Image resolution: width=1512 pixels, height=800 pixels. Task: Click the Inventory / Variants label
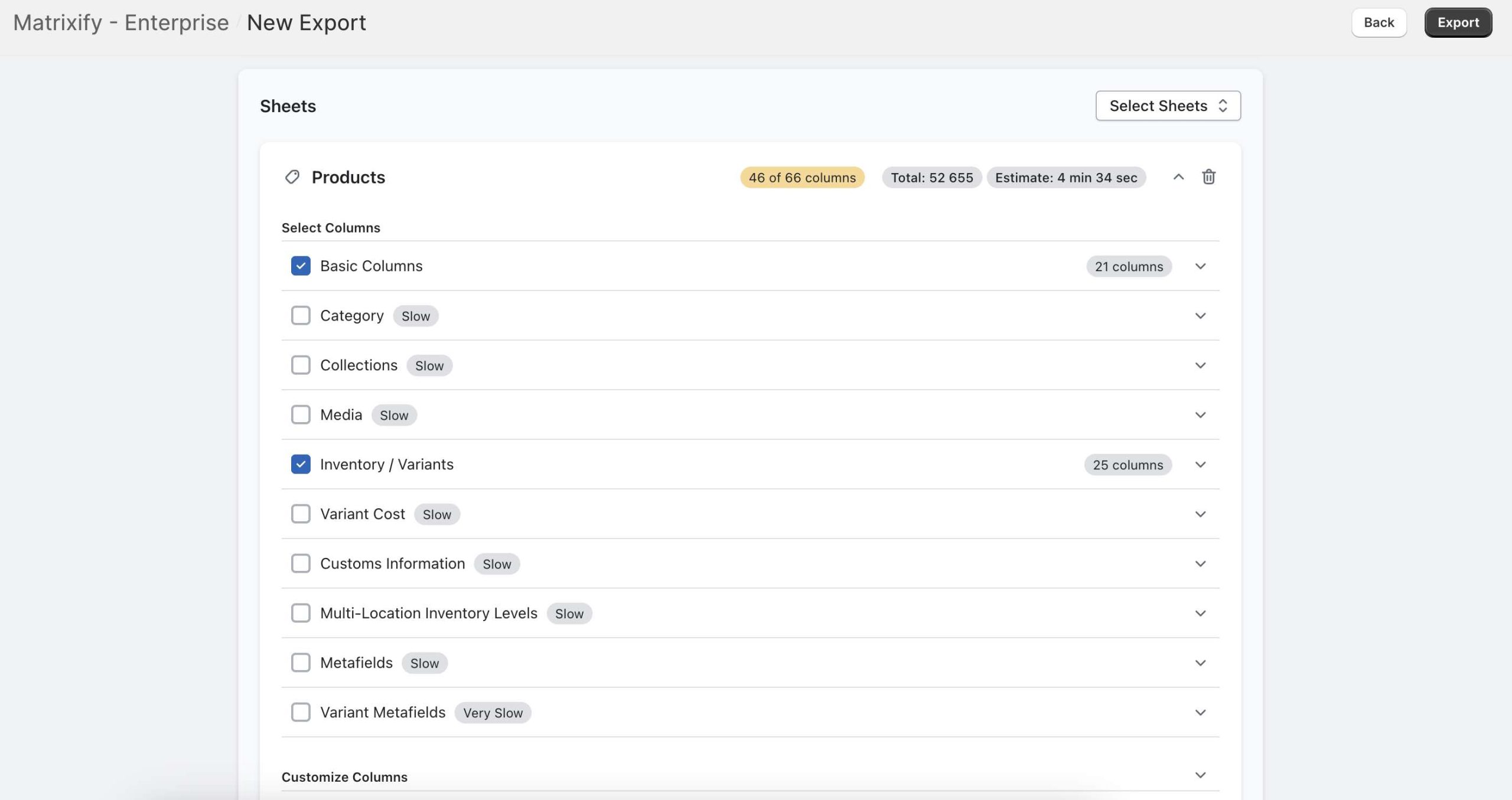click(387, 464)
